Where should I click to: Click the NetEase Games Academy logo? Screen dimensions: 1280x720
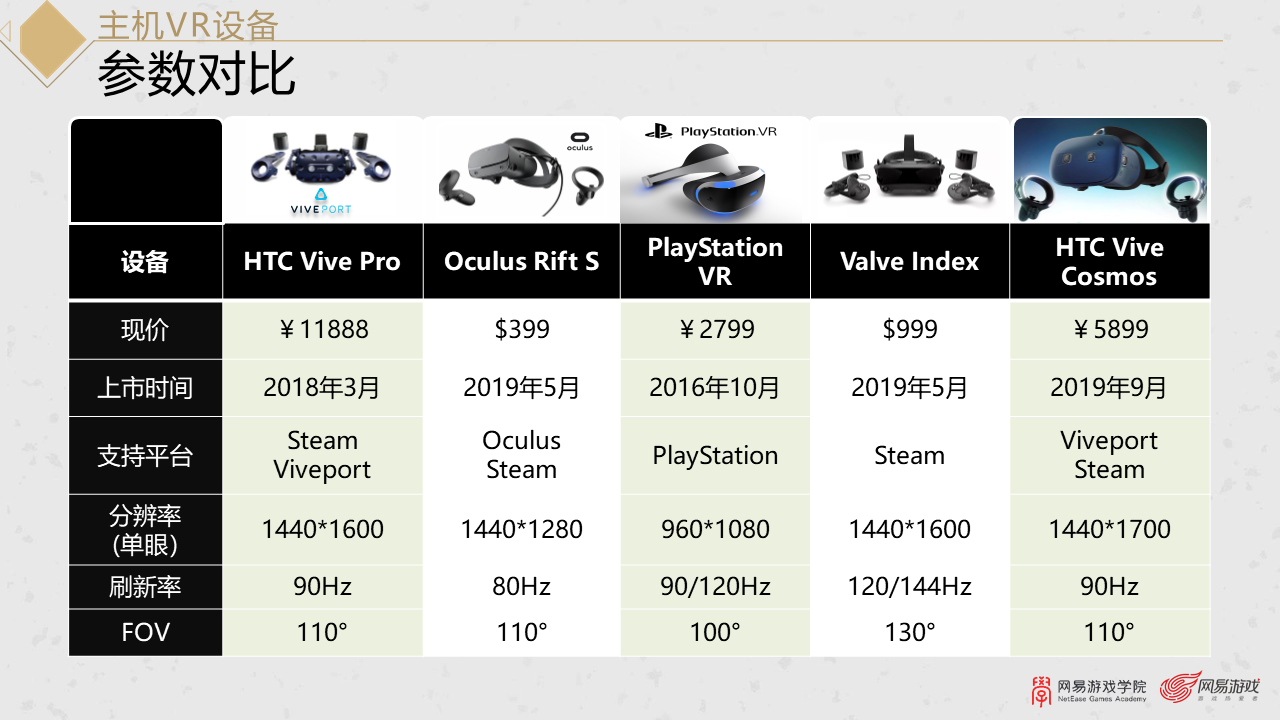(x=1088, y=689)
